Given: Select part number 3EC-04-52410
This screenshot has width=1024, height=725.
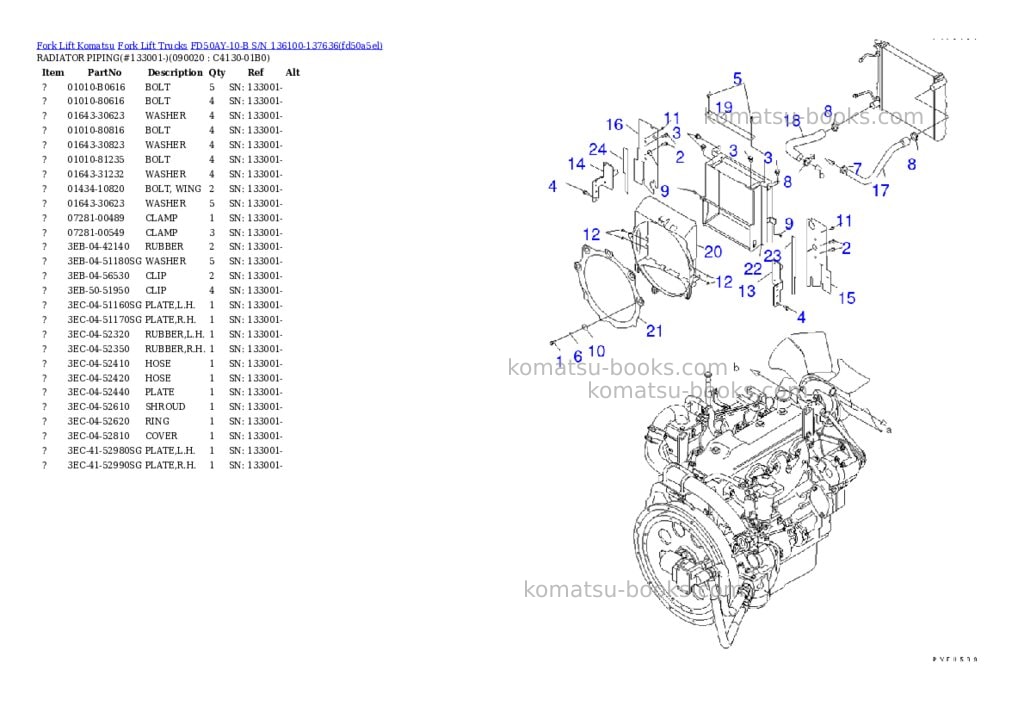Looking at the screenshot, I should 99,364.
